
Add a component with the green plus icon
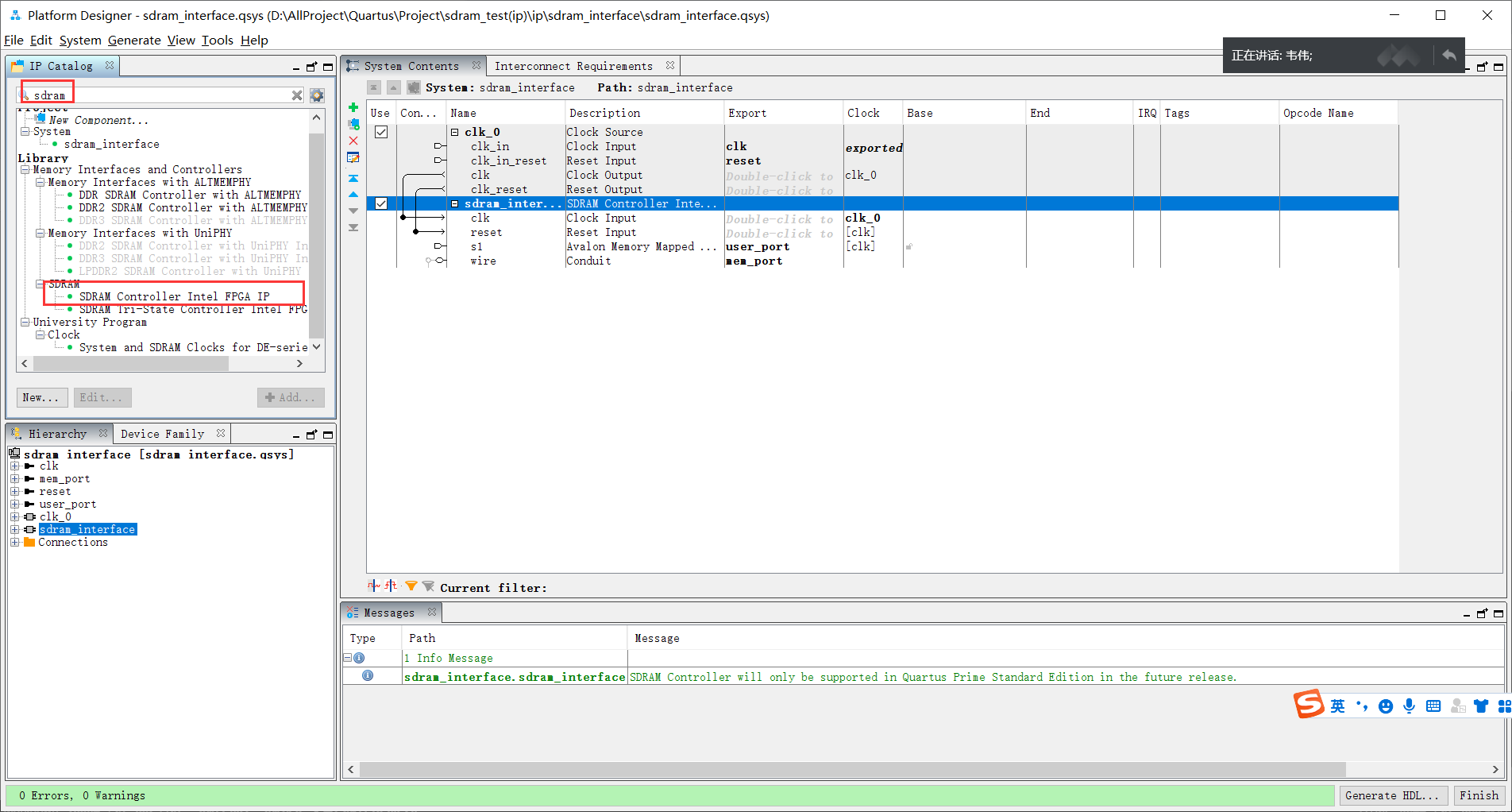(353, 107)
